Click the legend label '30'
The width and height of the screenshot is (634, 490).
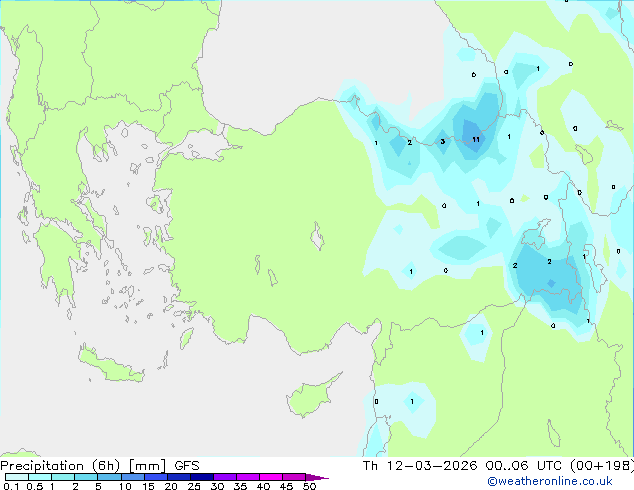click(218, 486)
